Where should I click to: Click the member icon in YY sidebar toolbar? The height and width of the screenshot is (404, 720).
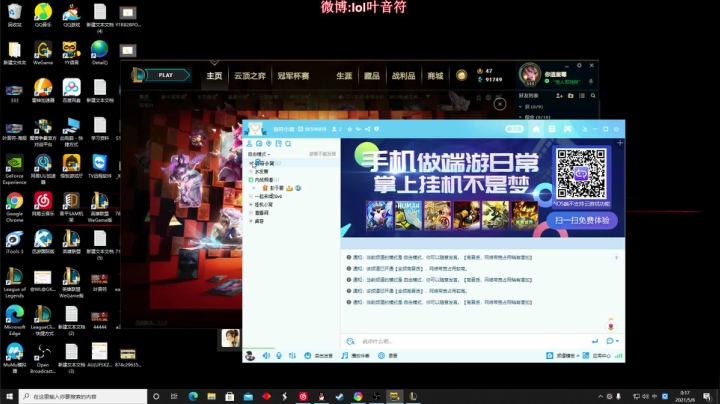pyautogui.click(x=249, y=144)
